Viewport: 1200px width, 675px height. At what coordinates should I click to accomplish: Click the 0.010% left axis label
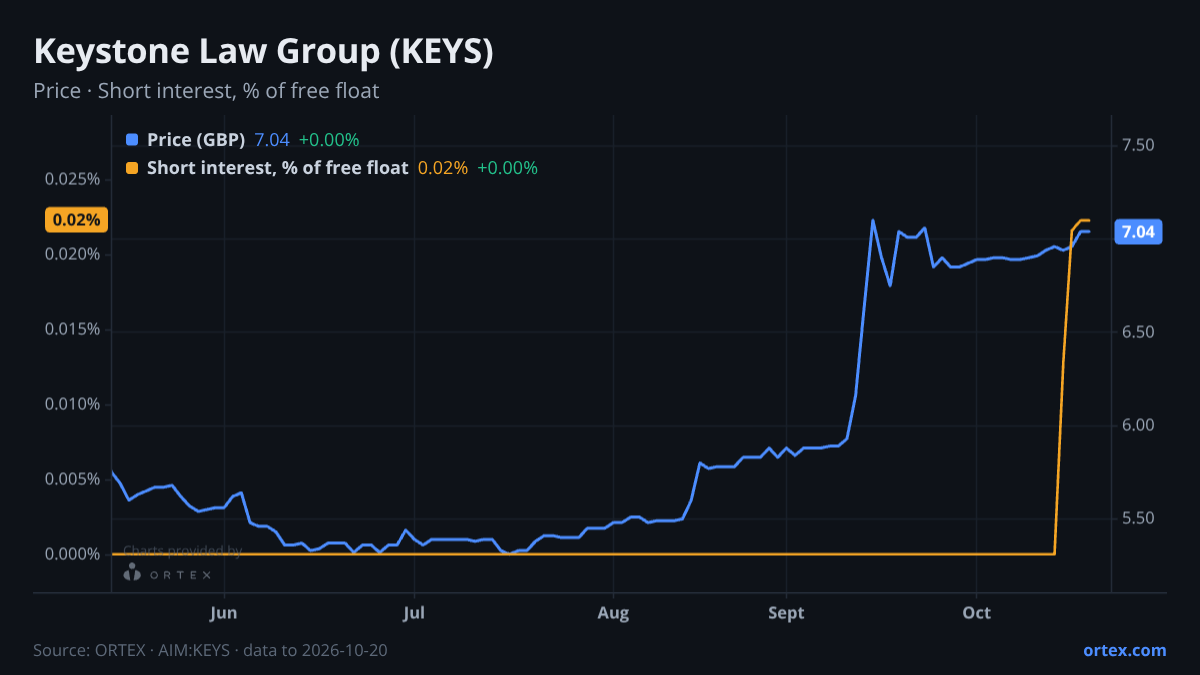click(x=73, y=404)
